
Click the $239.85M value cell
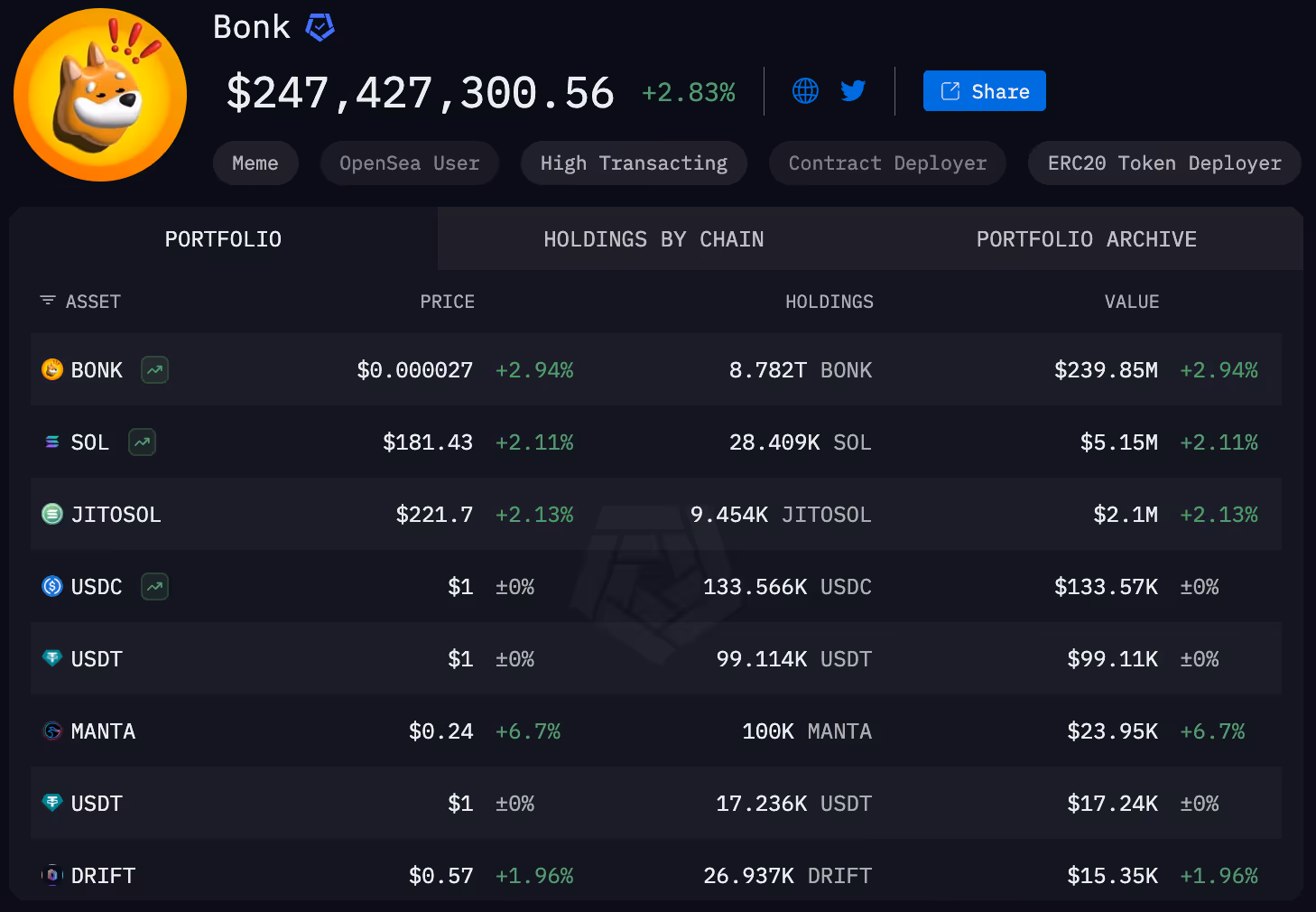[1106, 370]
